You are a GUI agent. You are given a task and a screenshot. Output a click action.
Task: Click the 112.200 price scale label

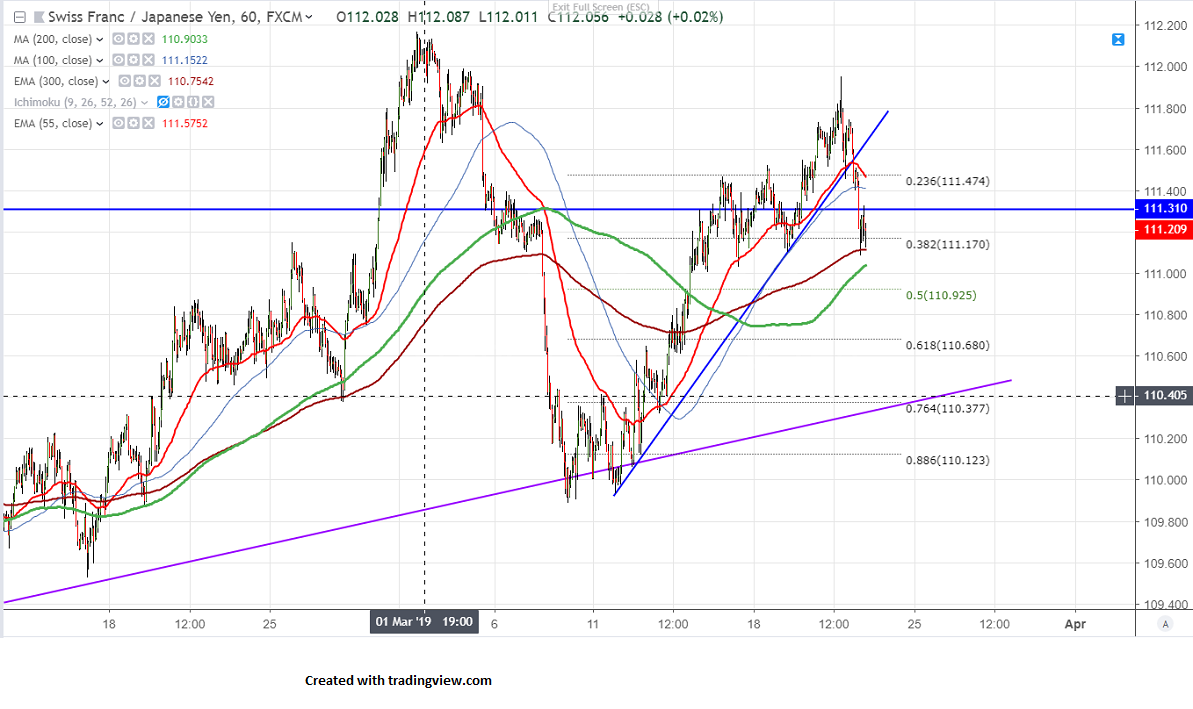(x=1165, y=25)
